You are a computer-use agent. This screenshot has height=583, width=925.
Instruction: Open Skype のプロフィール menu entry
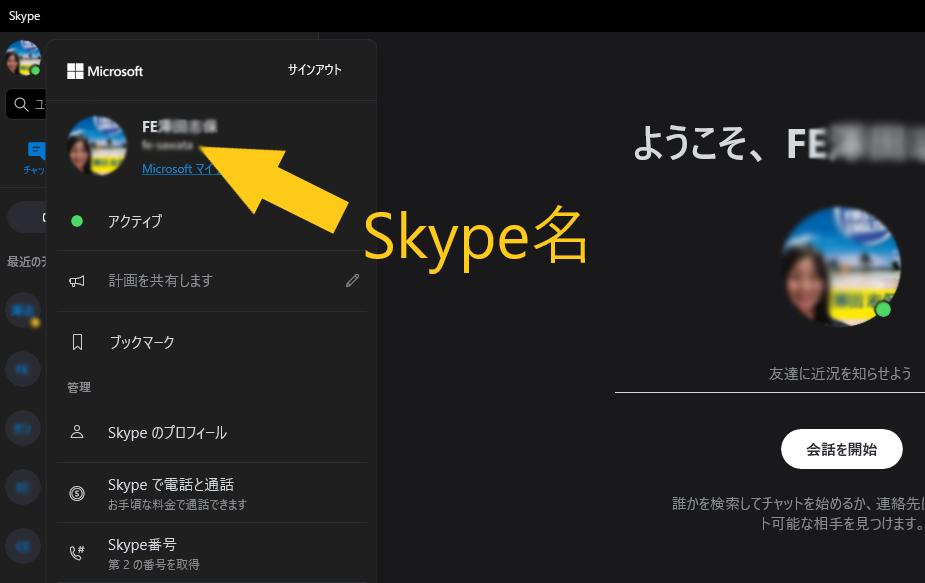[x=167, y=433]
